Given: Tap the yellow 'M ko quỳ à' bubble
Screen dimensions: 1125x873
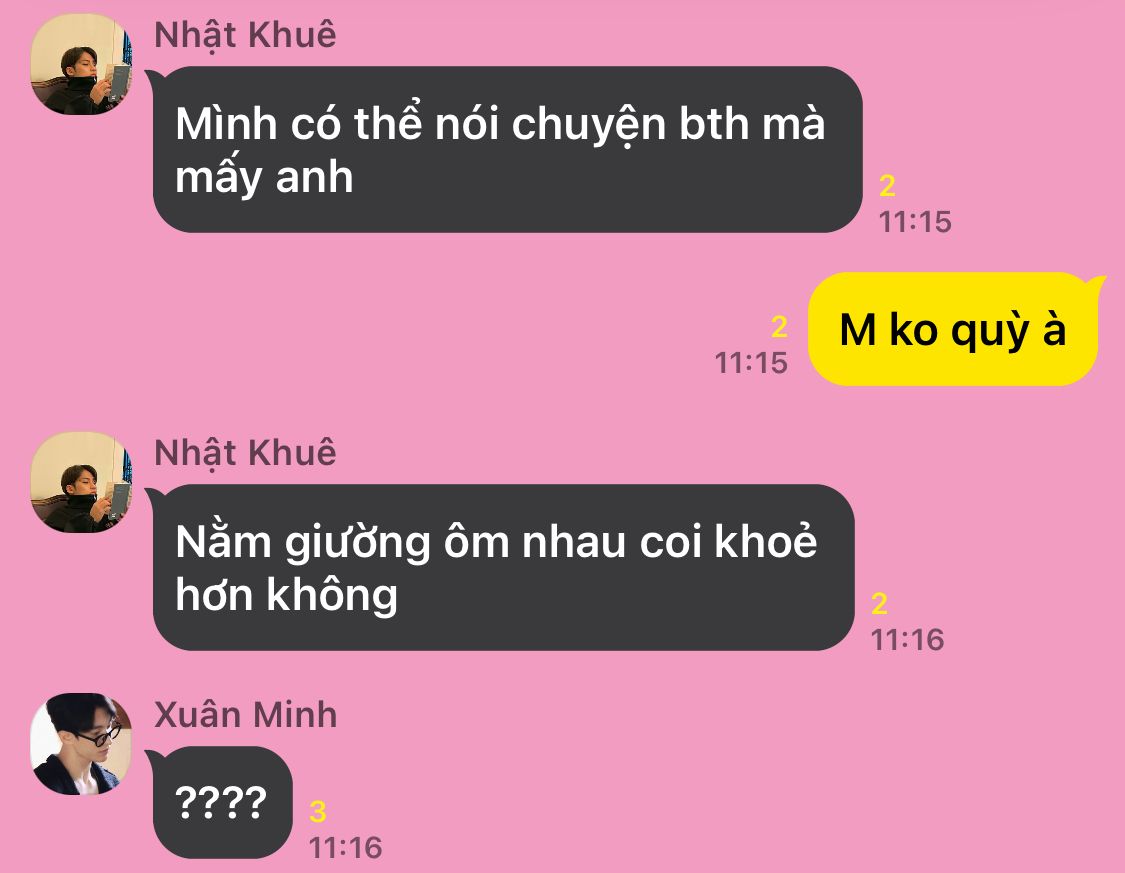Looking at the screenshot, I should [955, 329].
